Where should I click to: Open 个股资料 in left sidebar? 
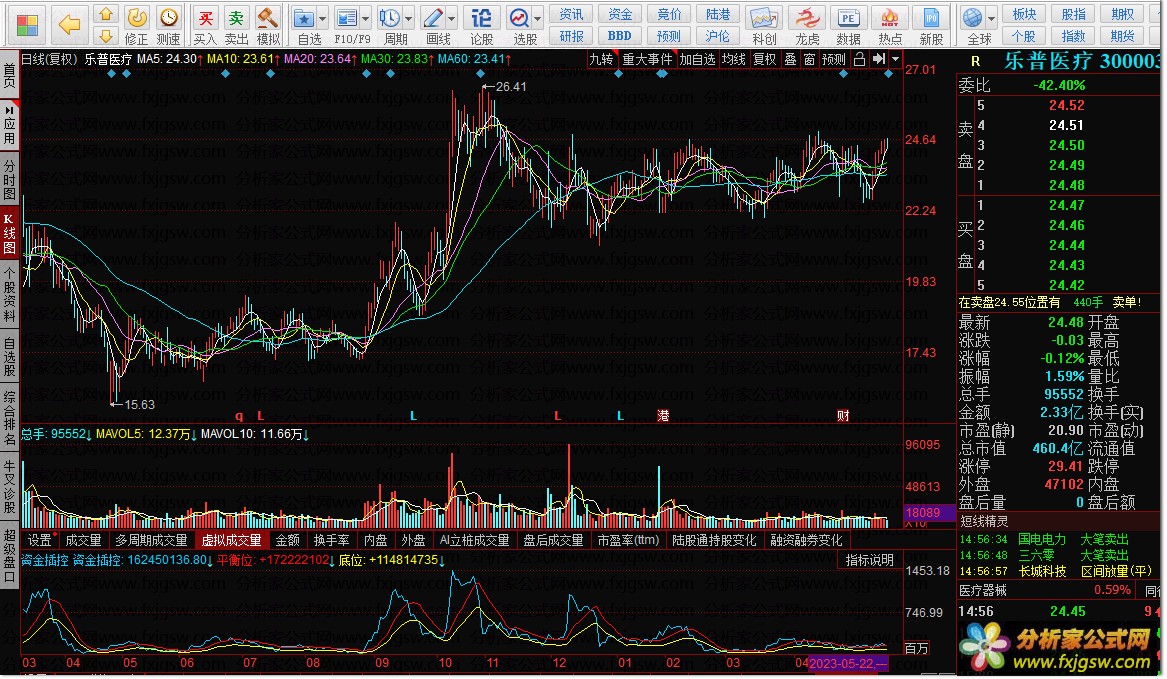point(9,295)
